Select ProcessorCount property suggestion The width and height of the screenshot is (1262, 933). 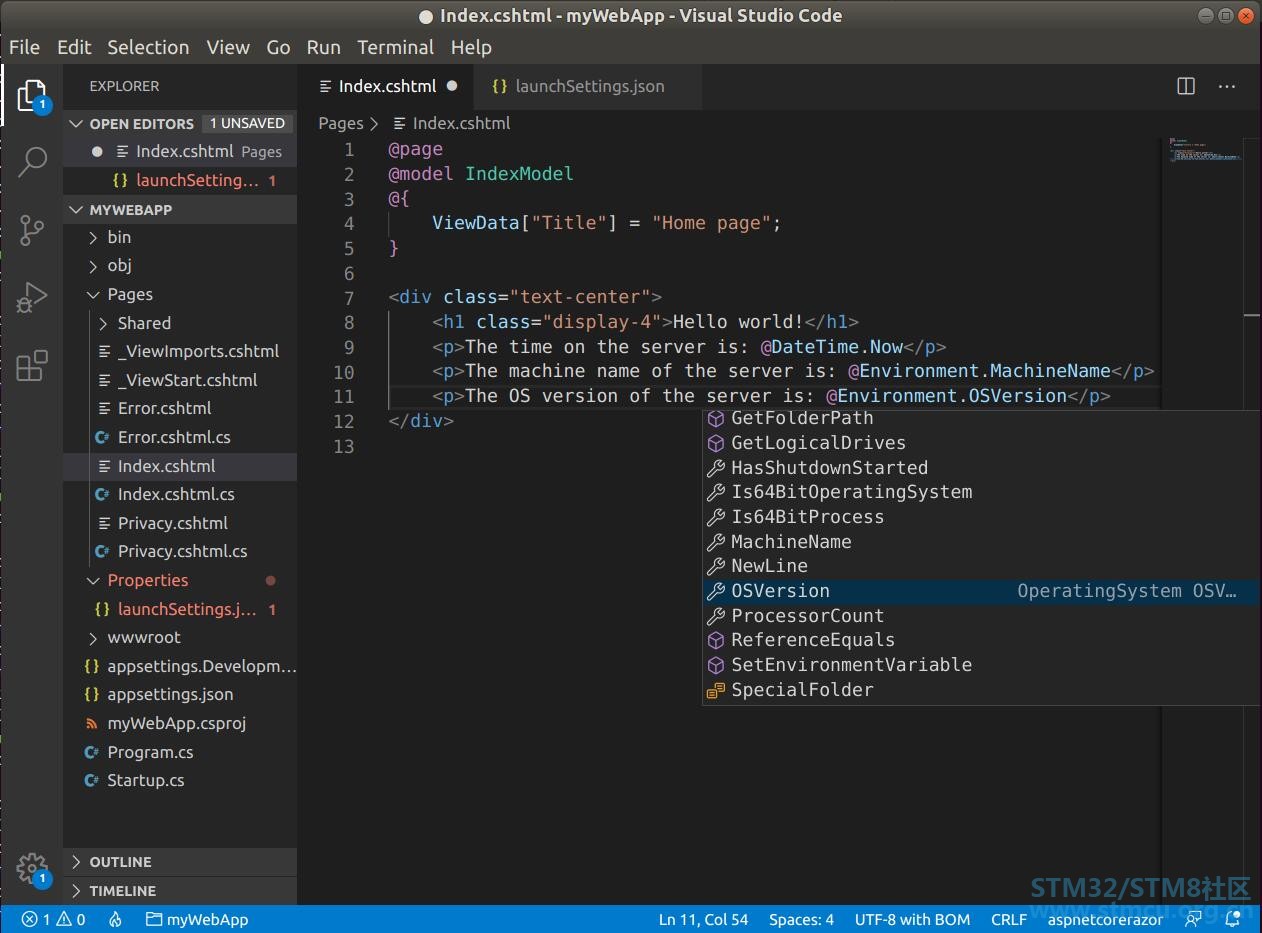coord(980,616)
